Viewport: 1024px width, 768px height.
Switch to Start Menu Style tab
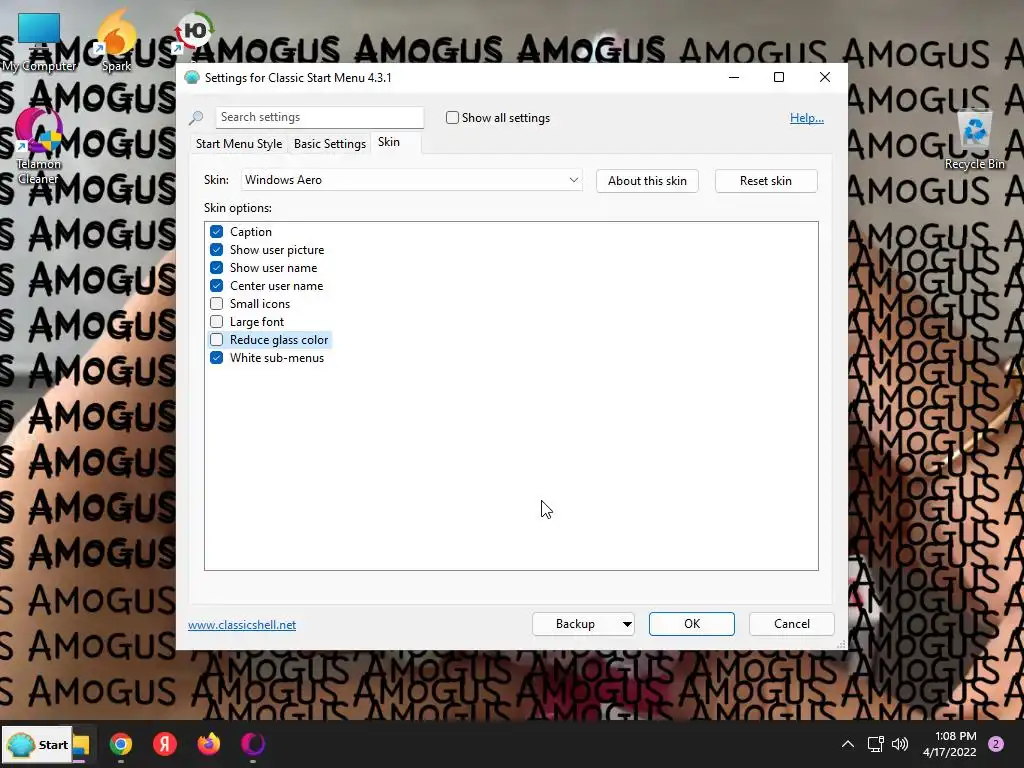[x=239, y=144]
